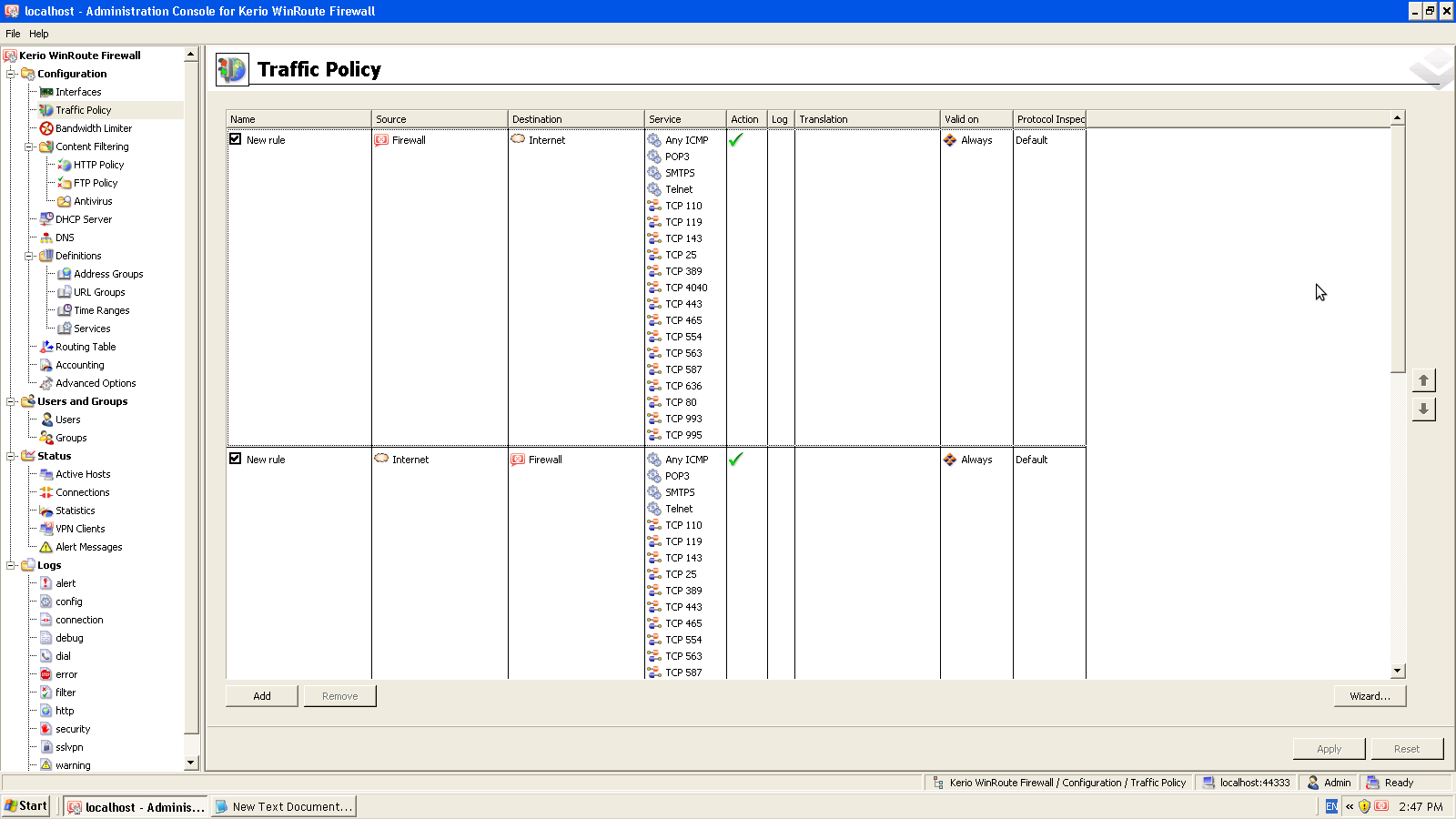Select the HTTP Policy icon
Screen dimensions: 1456x819
pos(65,165)
